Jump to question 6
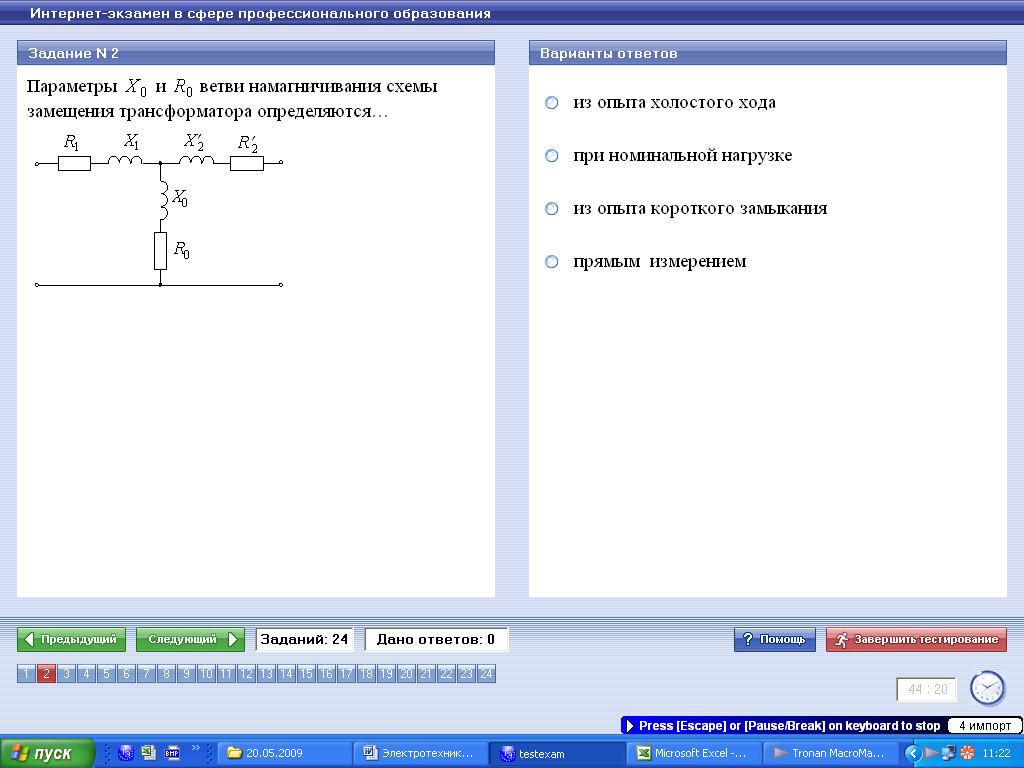The height and width of the screenshot is (768, 1024). pos(126,673)
